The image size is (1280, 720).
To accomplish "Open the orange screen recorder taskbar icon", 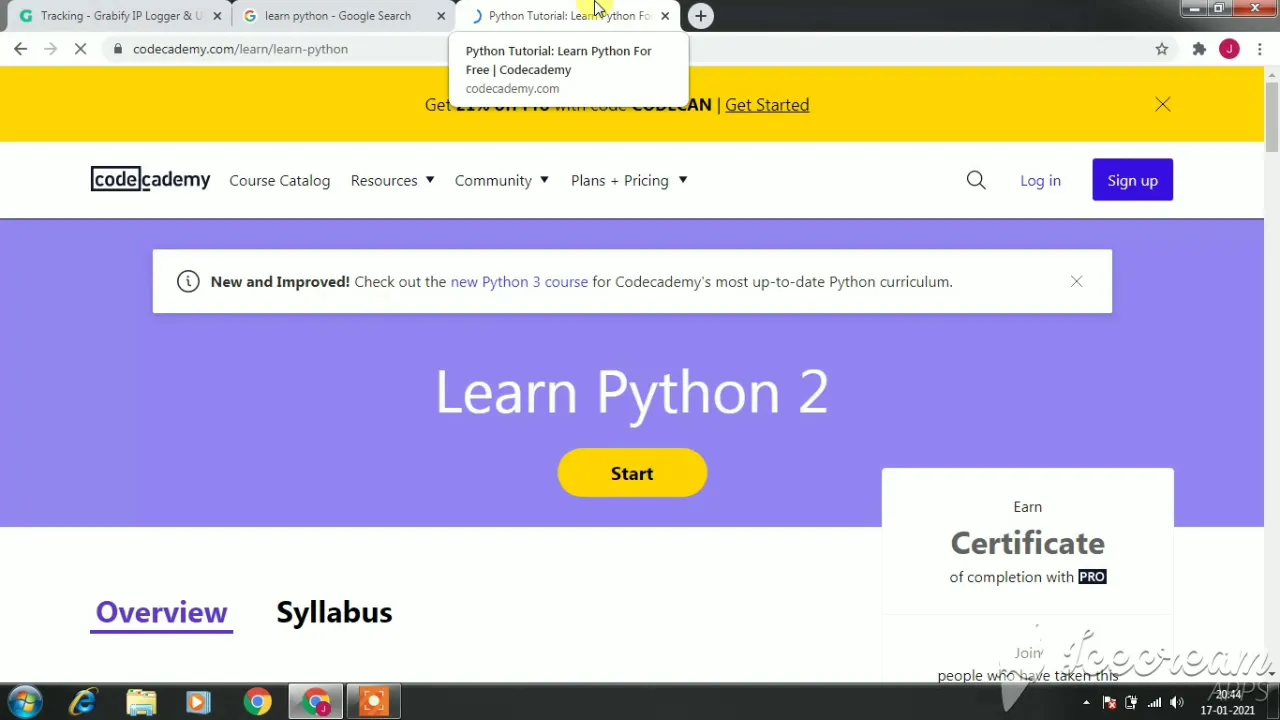I will [x=374, y=702].
